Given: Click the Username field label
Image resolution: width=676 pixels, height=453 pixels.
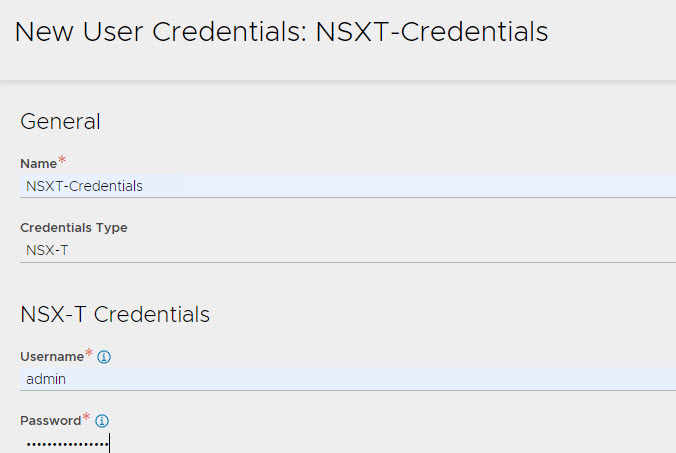Looking at the screenshot, I should [51, 357].
